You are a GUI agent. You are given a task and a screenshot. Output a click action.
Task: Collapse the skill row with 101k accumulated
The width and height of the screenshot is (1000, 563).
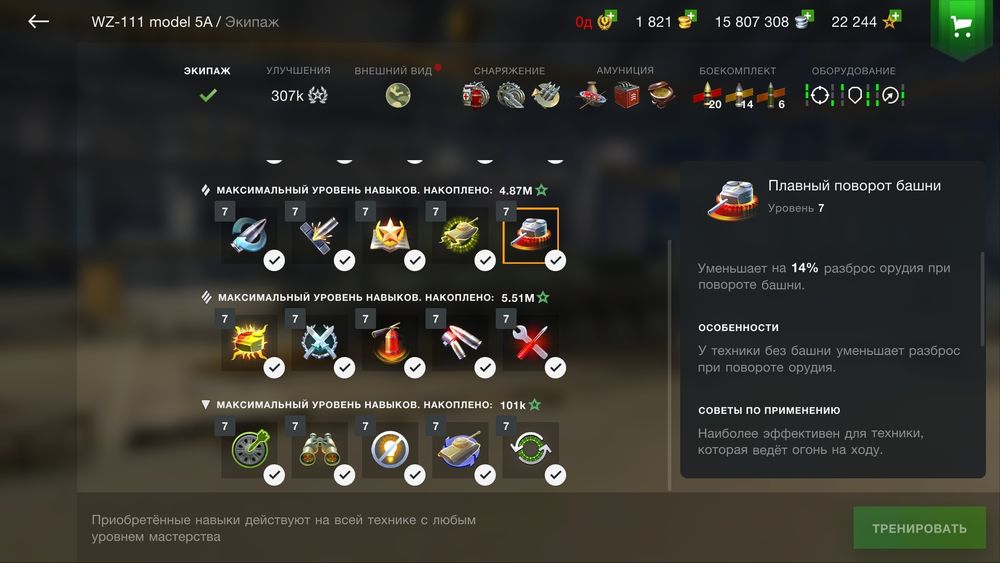point(205,405)
